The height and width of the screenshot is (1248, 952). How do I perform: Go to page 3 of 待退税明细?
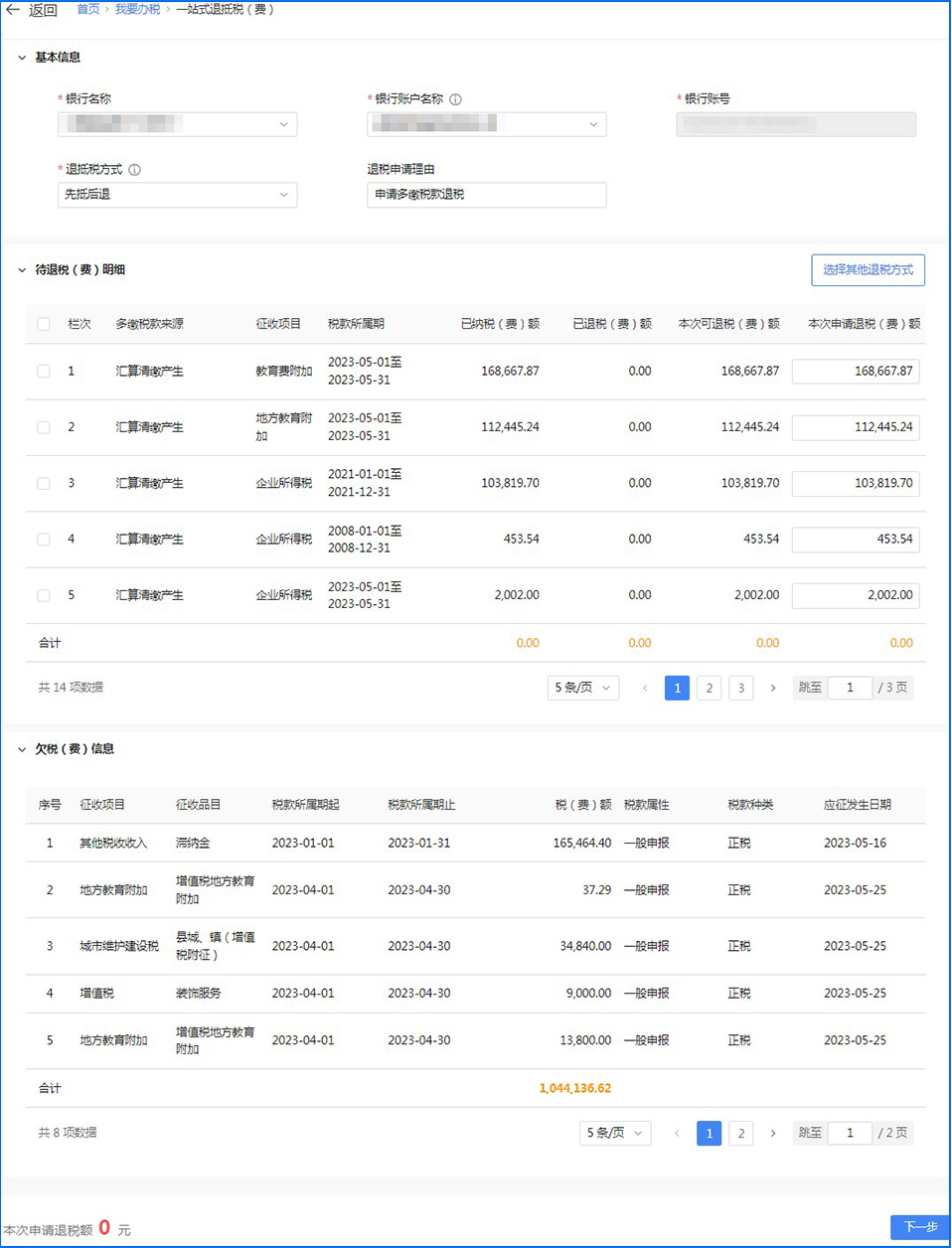tap(740, 688)
